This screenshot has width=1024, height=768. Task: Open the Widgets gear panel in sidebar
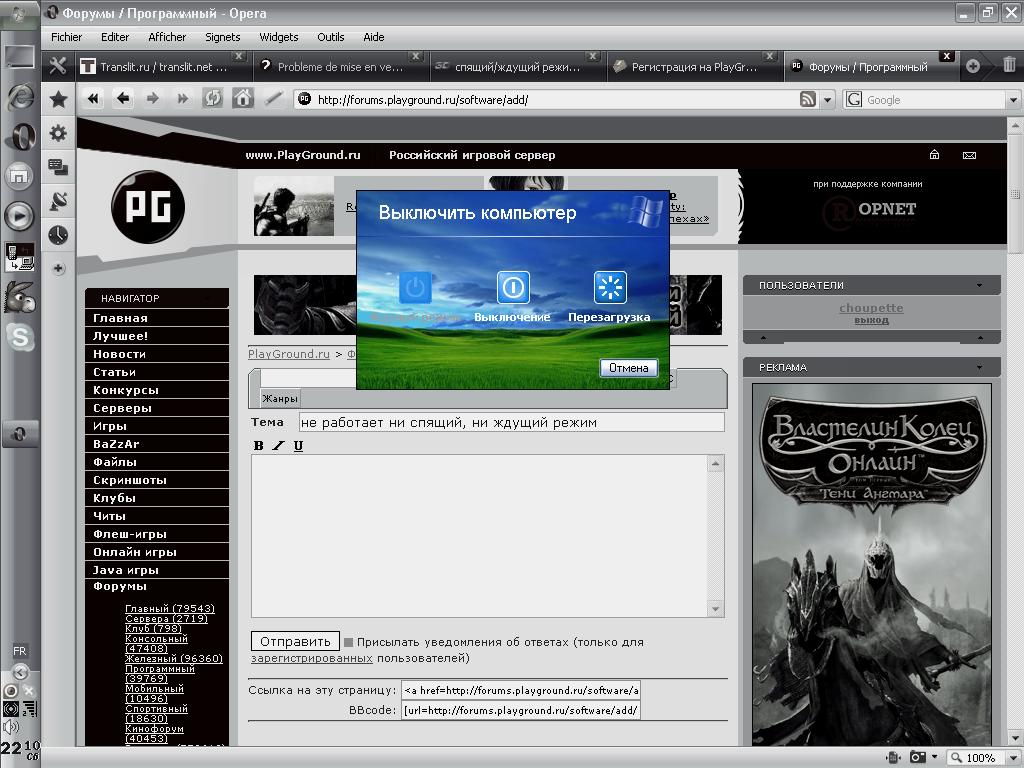58,133
